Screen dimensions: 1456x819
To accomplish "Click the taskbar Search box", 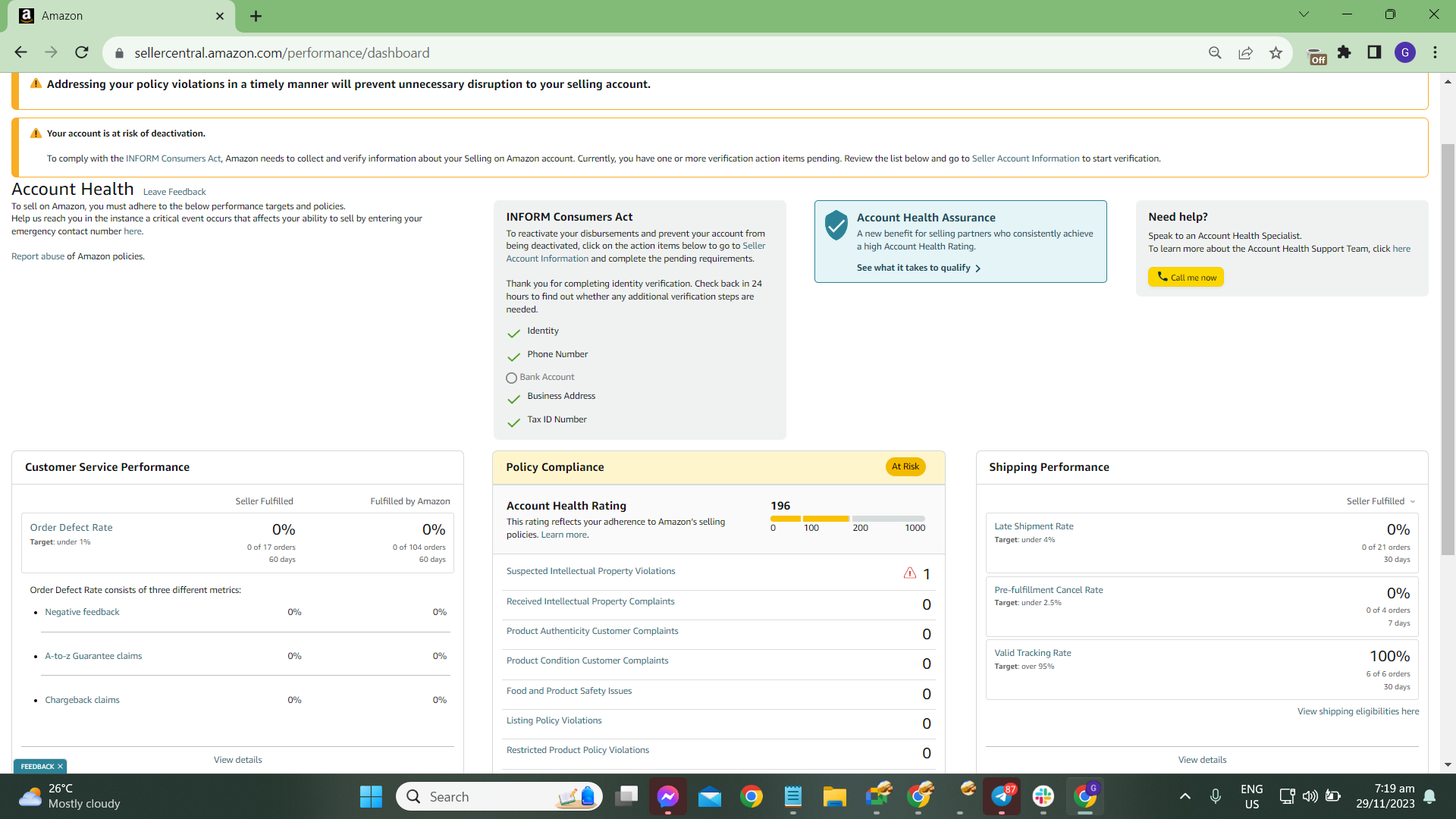I will [x=499, y=796].
